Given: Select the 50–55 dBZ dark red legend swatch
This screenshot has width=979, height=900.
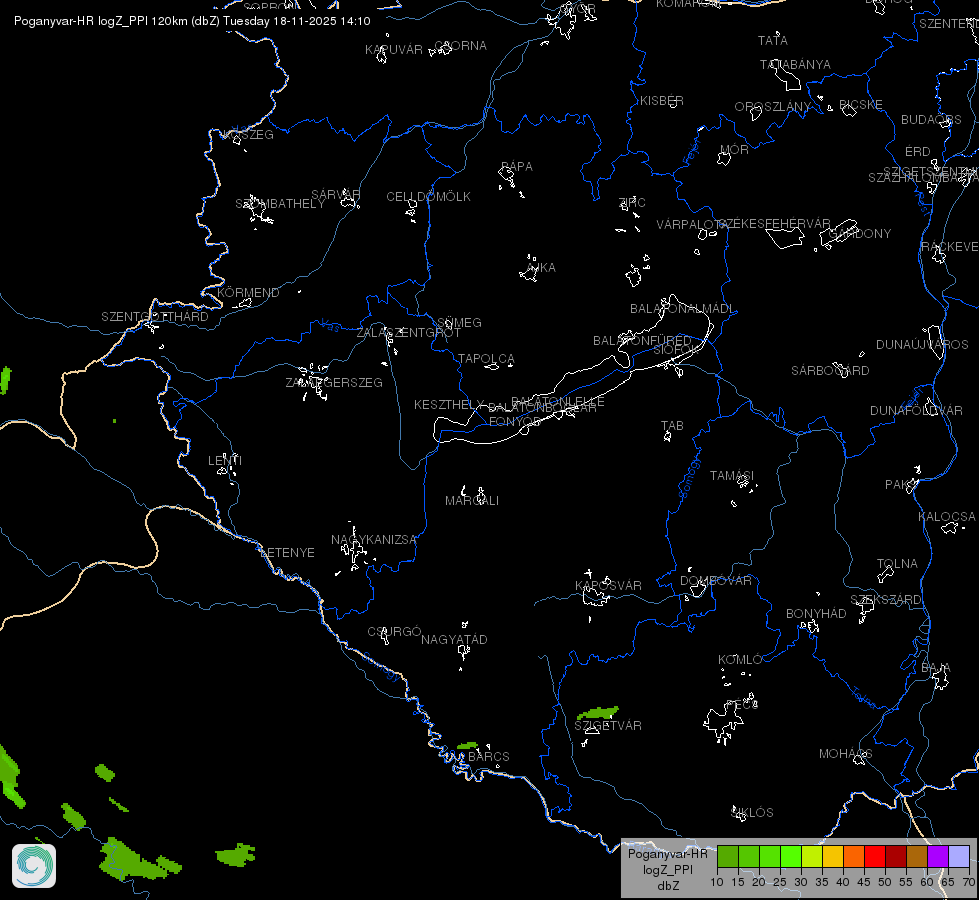Looking at the screenshot, I should [x=896, y=856].
